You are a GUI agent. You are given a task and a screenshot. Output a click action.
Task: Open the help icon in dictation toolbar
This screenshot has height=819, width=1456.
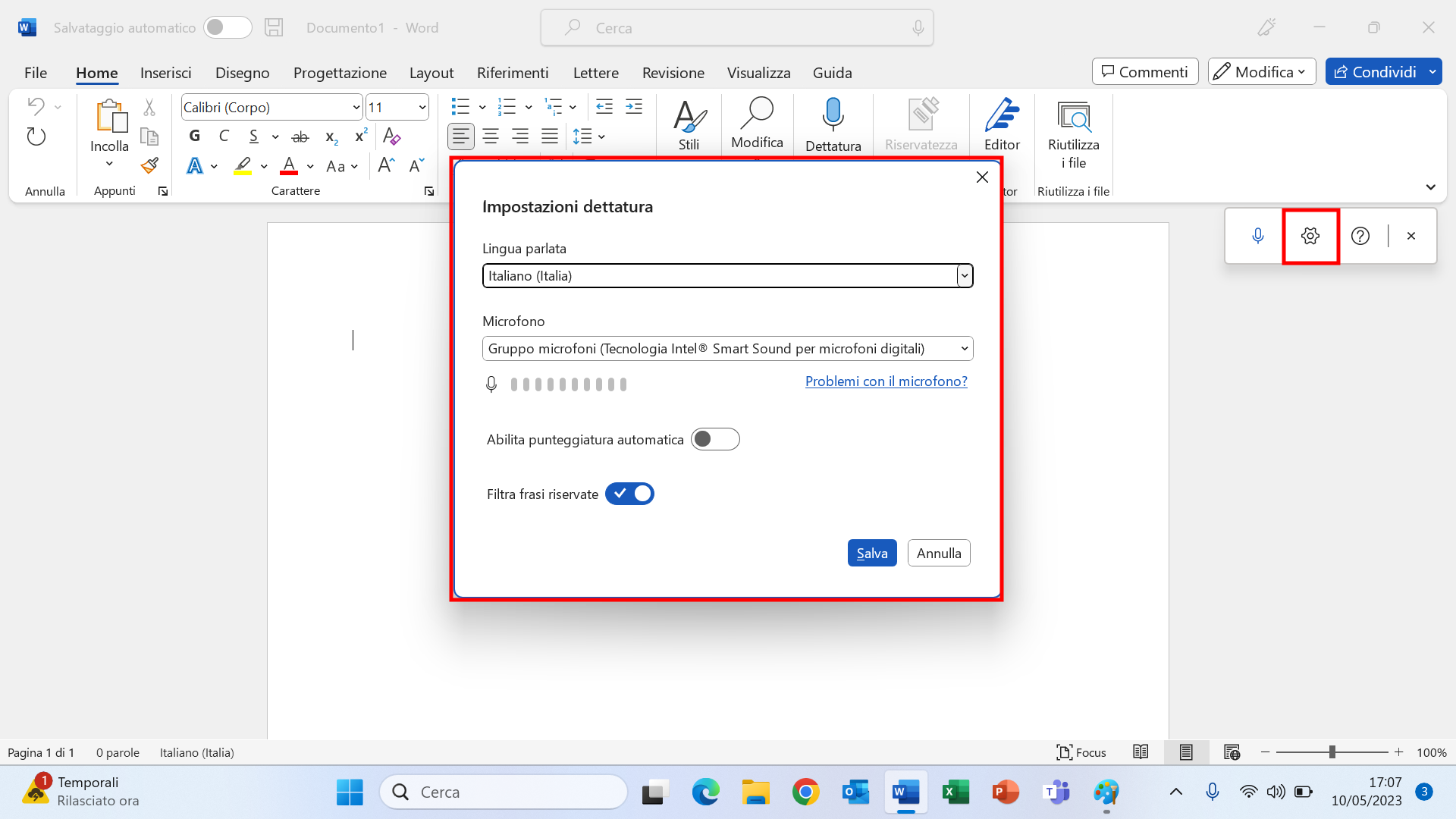[1360, 236]
